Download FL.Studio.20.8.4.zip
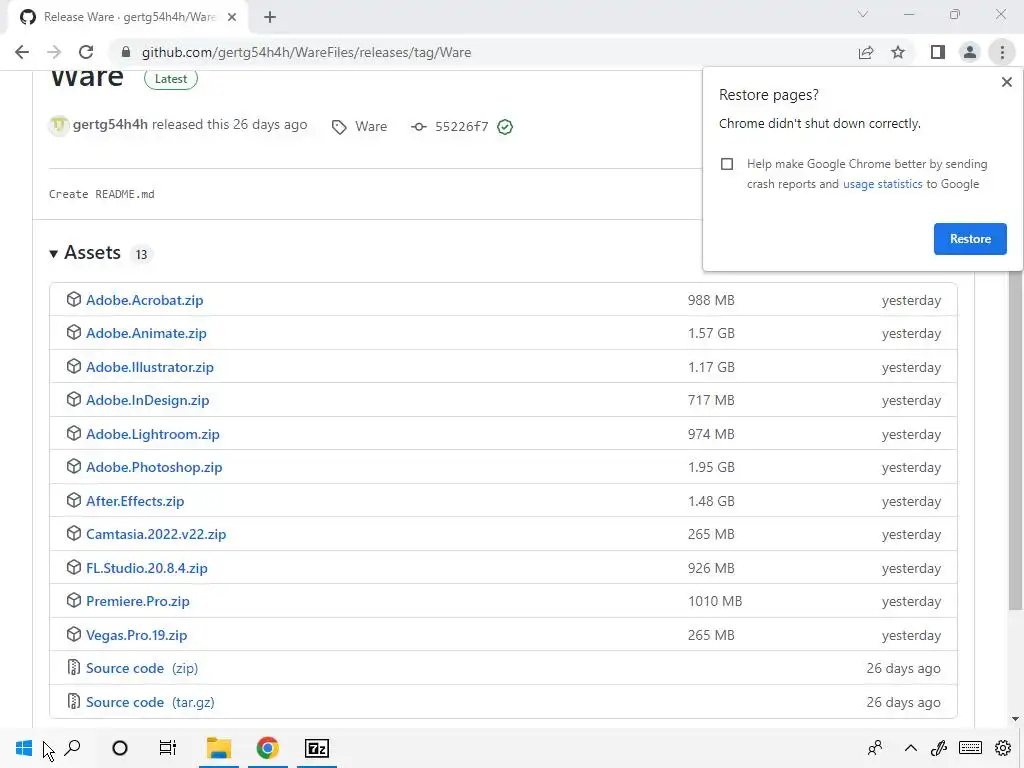 click(x=147, y=568)
